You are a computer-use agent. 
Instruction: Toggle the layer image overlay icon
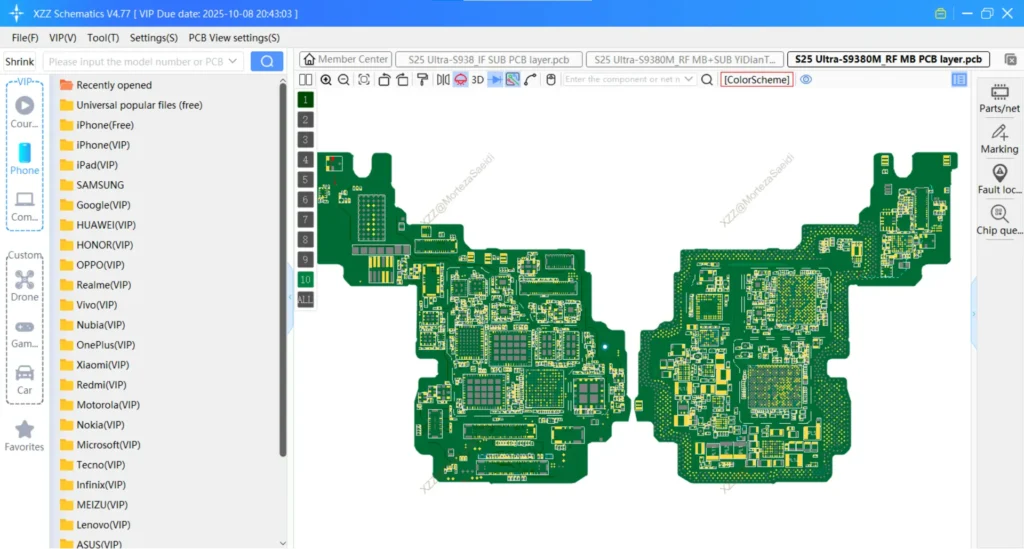click(513, 80)
